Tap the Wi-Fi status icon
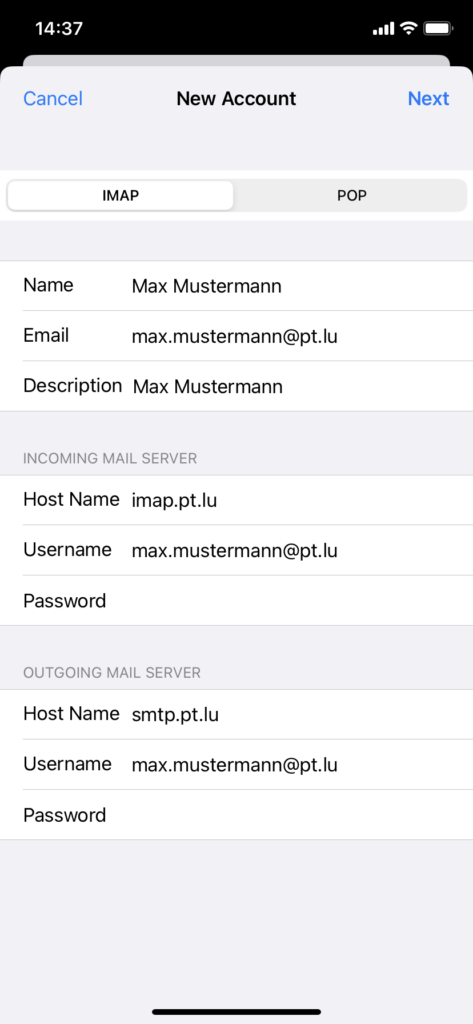 (x=409, y=28)
